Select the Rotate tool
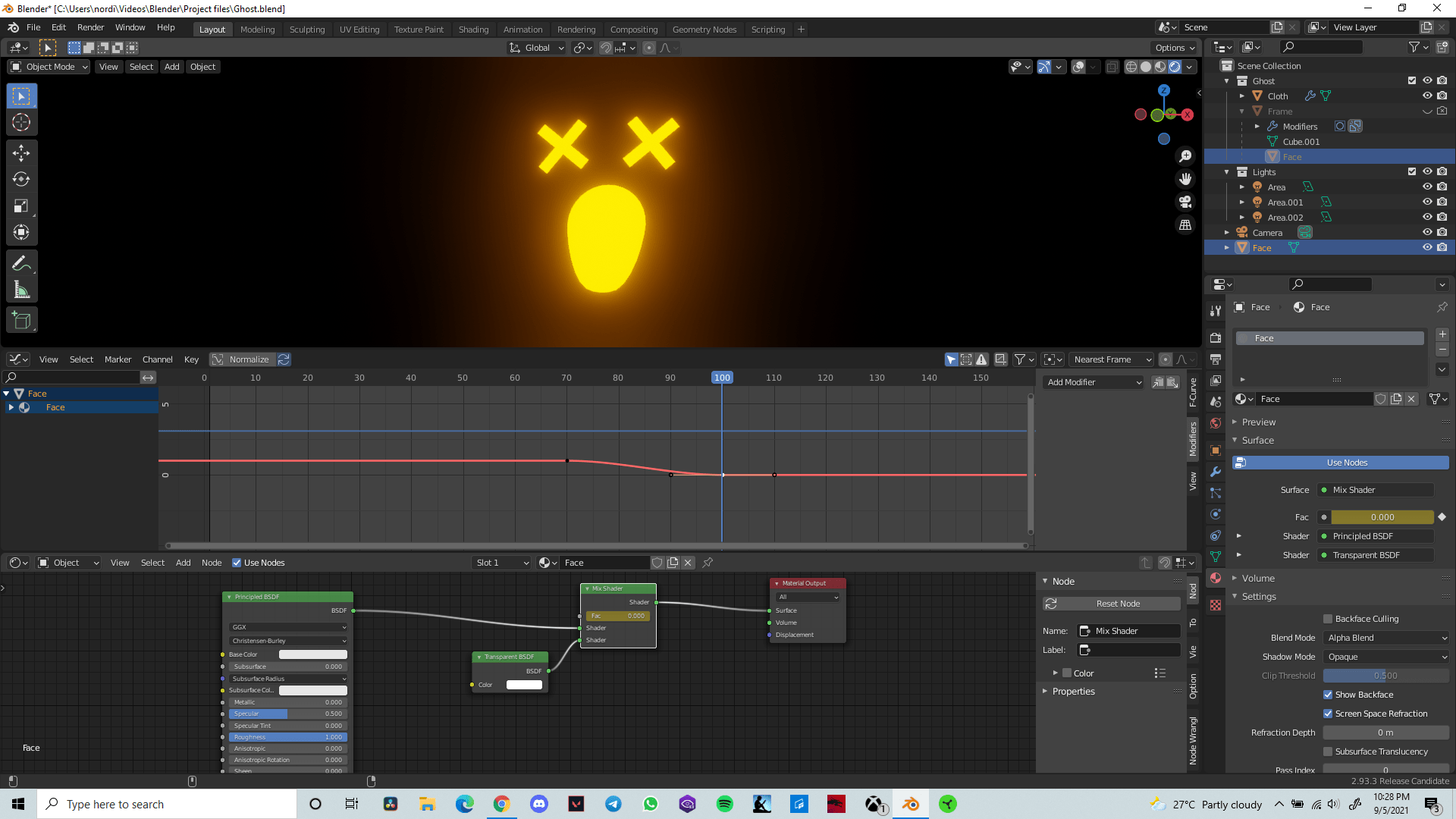 tap(21, 180)
